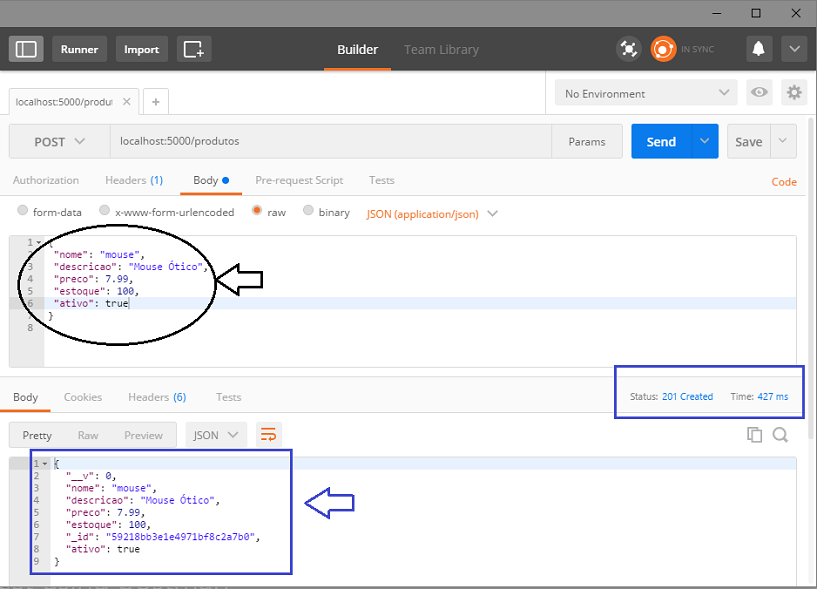Image resolution: width=817 pixels, height=589 pixels.
Task: Open the notifications bell
Action: [x=759, y=50]
